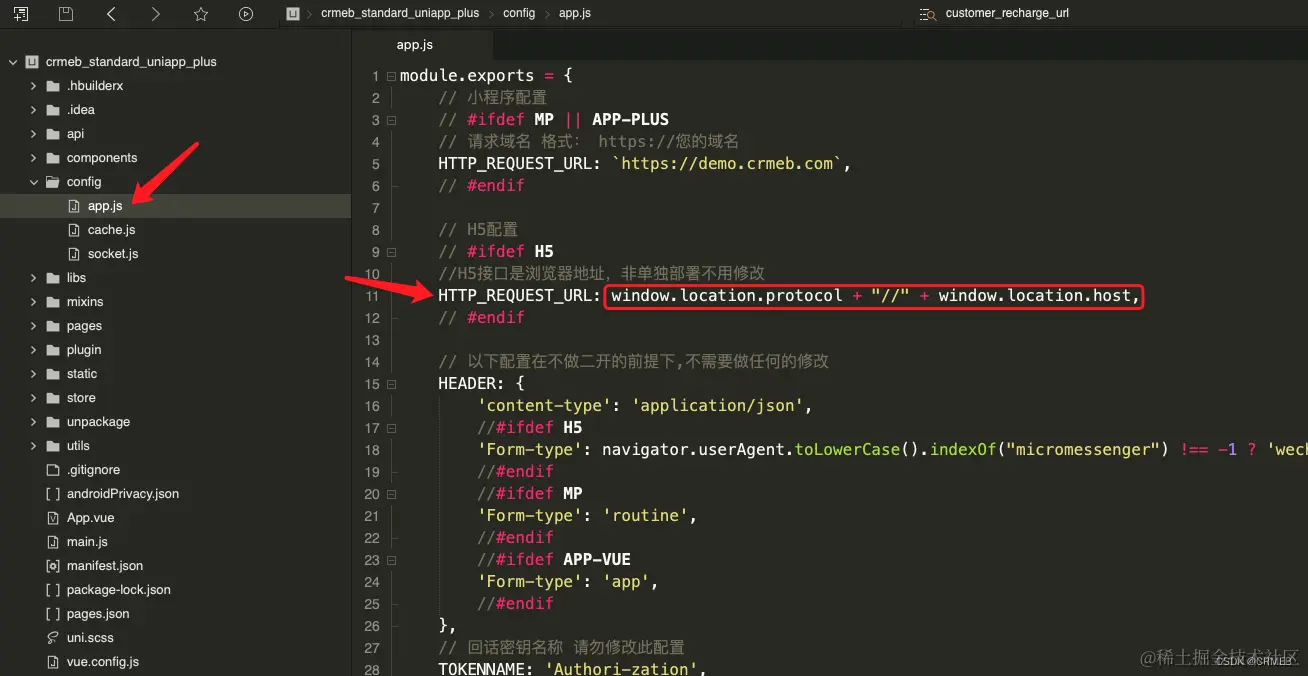The image size is (1308, 676).
Task: Click the project icon in breadcrumb
Action: tap(292, 14)
